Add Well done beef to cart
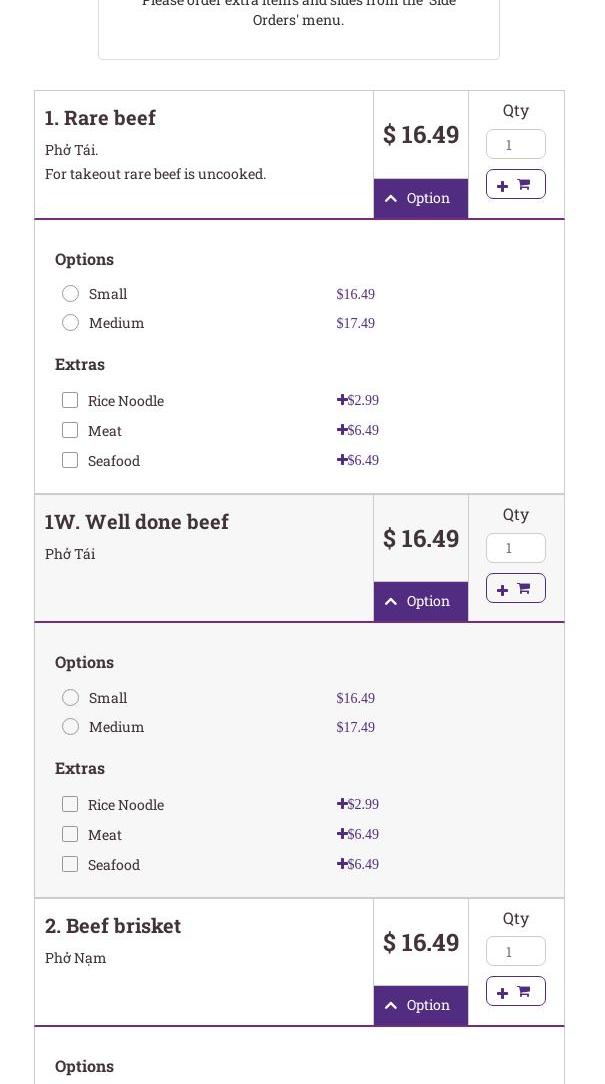This screenshot has height=1084, width=605. [x=515, y=588]
